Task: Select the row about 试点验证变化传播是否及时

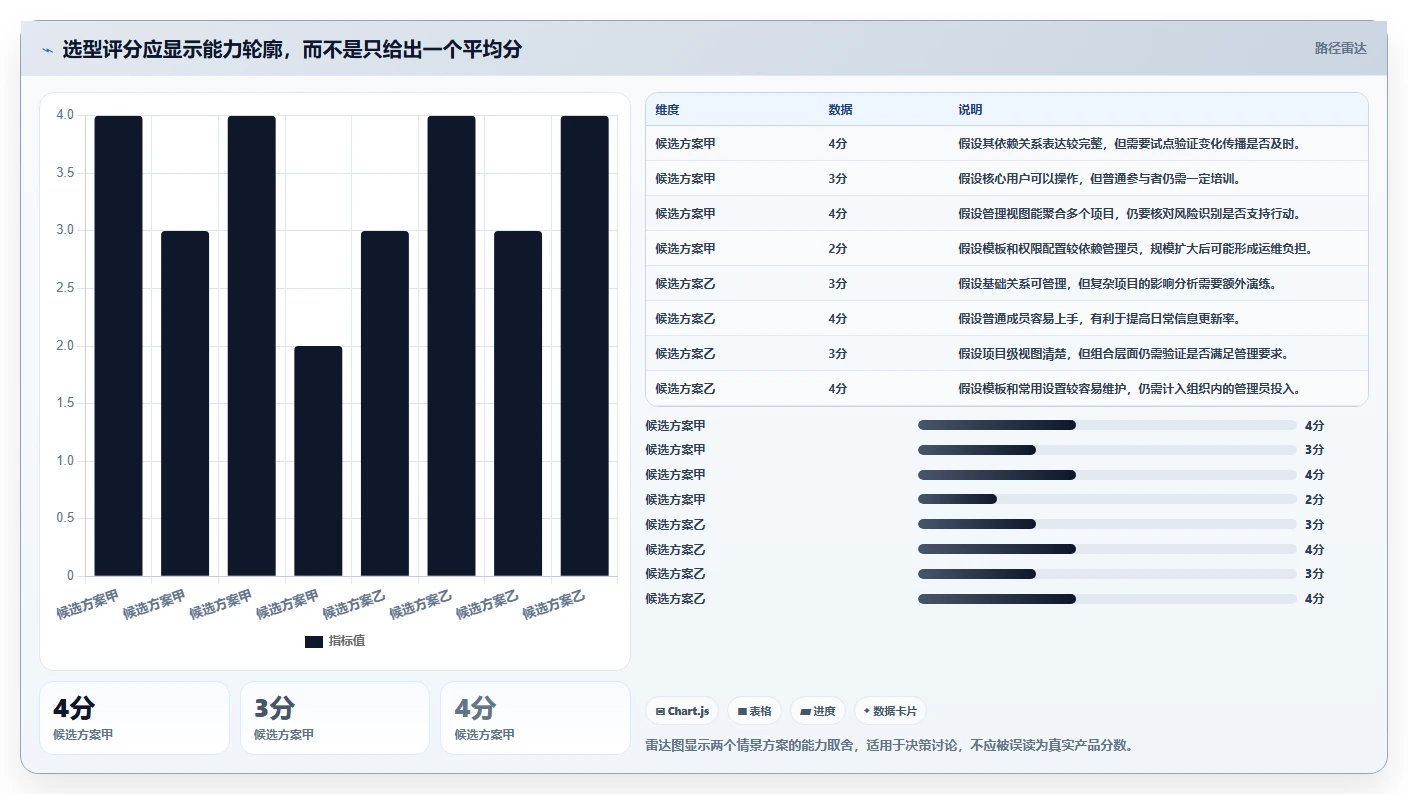Action: click(1006, 144)
